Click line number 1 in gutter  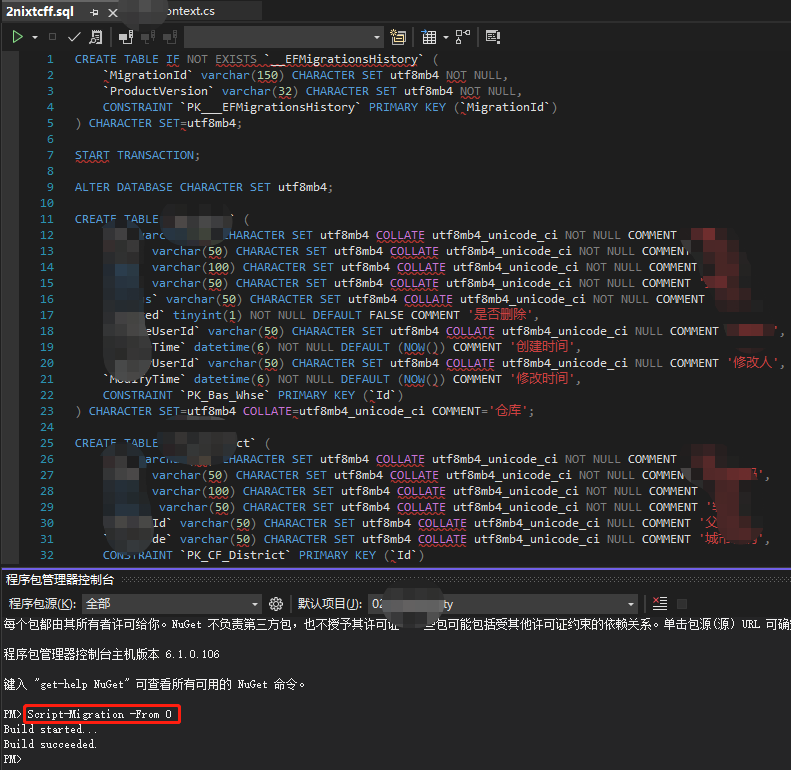click(x=50, y=59)
